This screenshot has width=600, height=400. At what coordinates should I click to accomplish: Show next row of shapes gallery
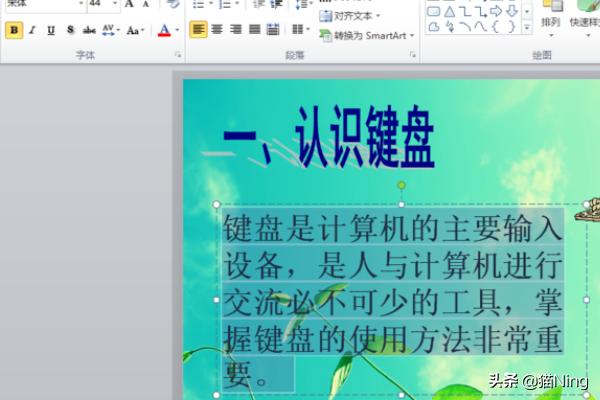tap(527, 11)
